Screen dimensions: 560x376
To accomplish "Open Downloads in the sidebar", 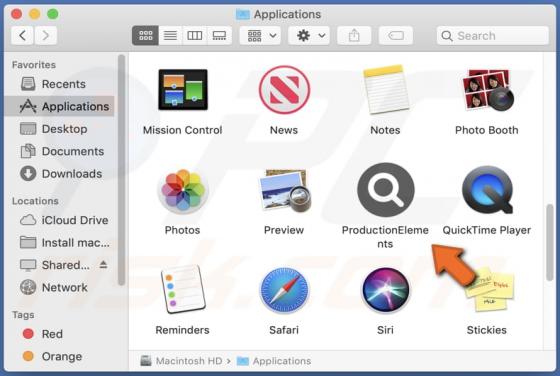I will 60,174.
